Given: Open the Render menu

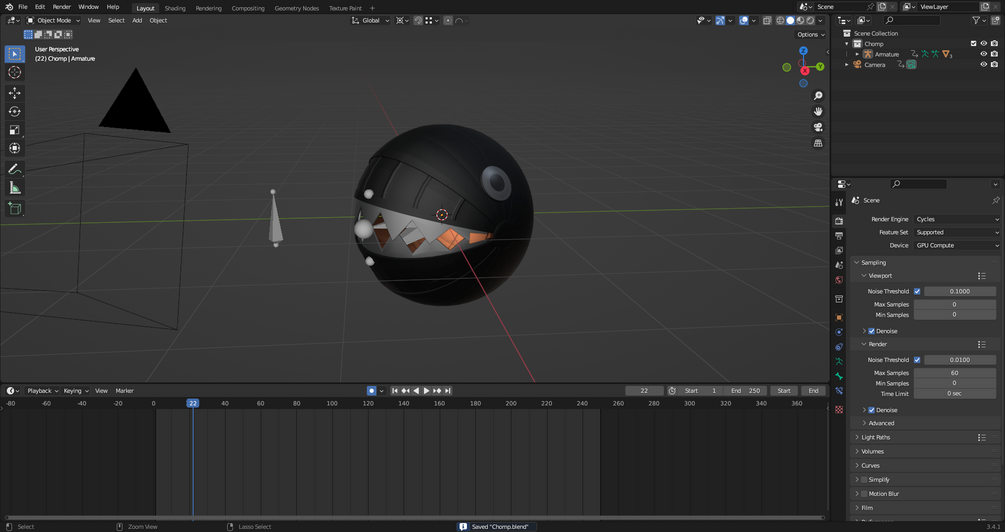Looking at the screenshot, I should point(62,7).
